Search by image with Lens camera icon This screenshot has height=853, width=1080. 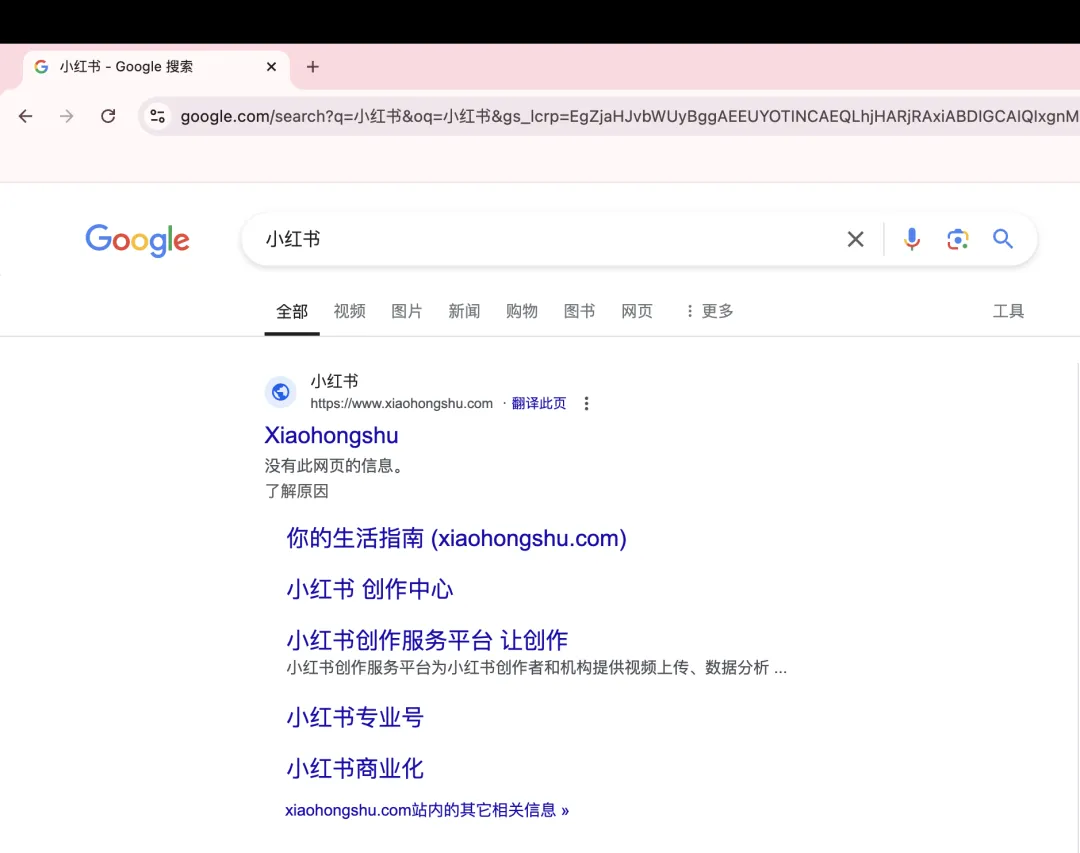[957, 239]
